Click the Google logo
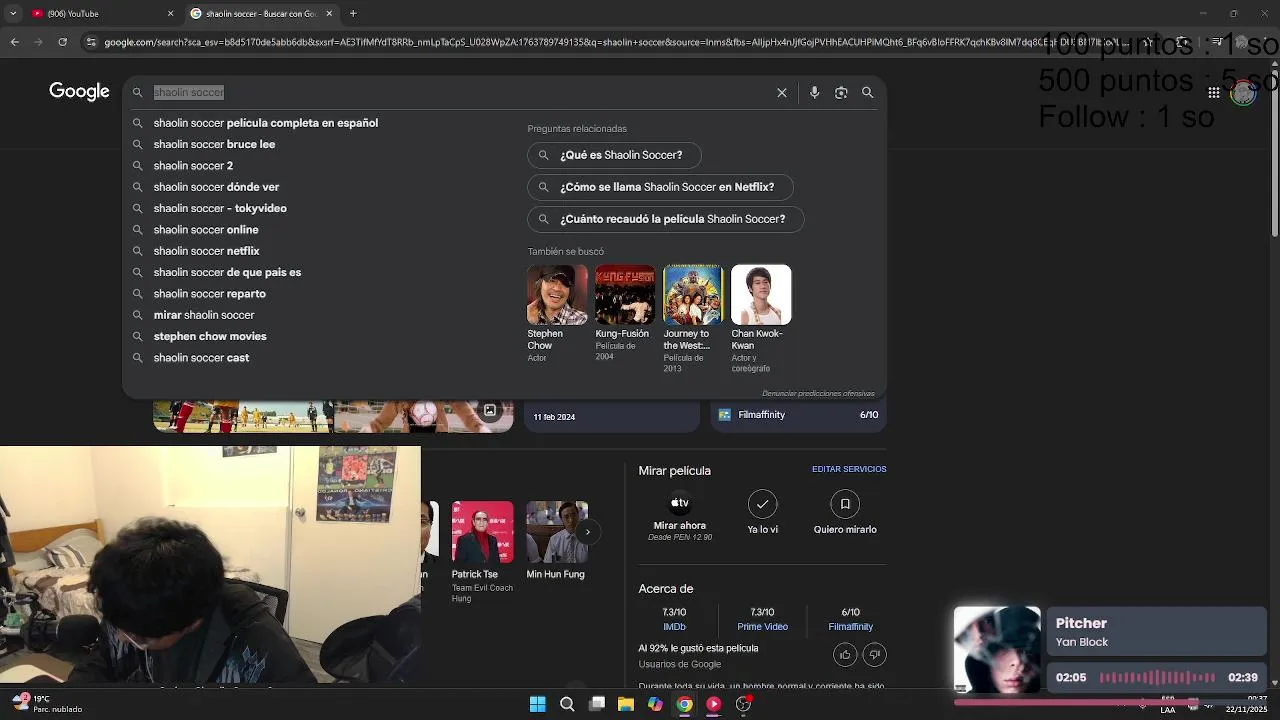This screenshot has height=720, width=1280. pyautogui.click(x=79, y=91)
